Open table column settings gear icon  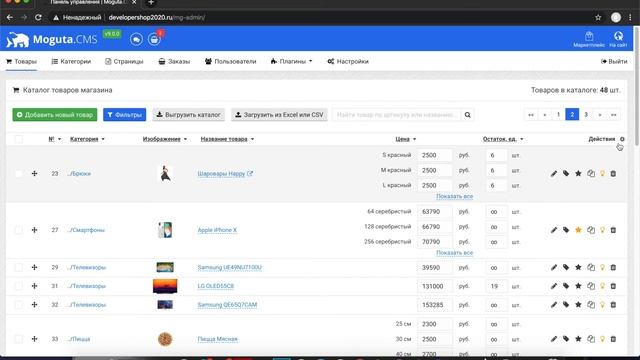tap(622, 139)
